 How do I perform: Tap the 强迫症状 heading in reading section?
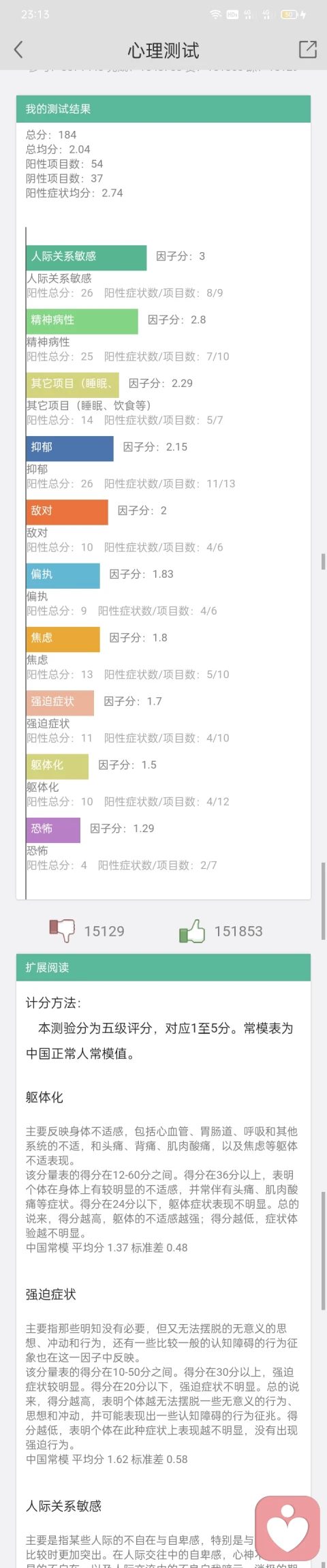point(51,1294)
